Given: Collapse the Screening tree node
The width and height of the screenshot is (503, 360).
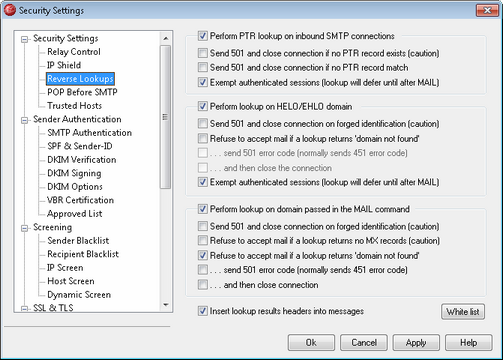Looking at the screenshot, I should pos(24,228).
